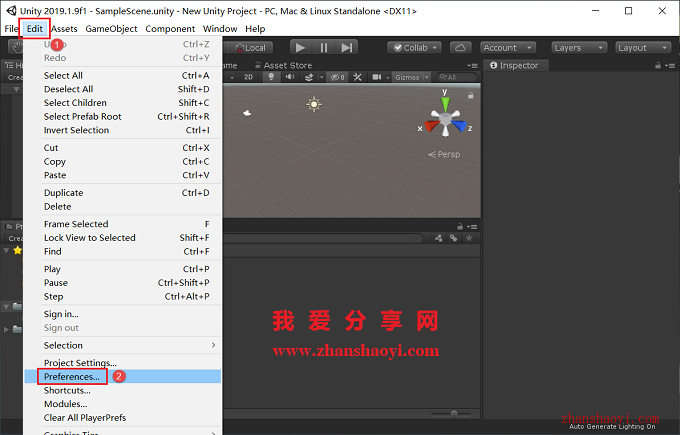Viewport: 680px width, 435px height.
Task: Choose Project Settings... from Edit menu
Action: 123,363
